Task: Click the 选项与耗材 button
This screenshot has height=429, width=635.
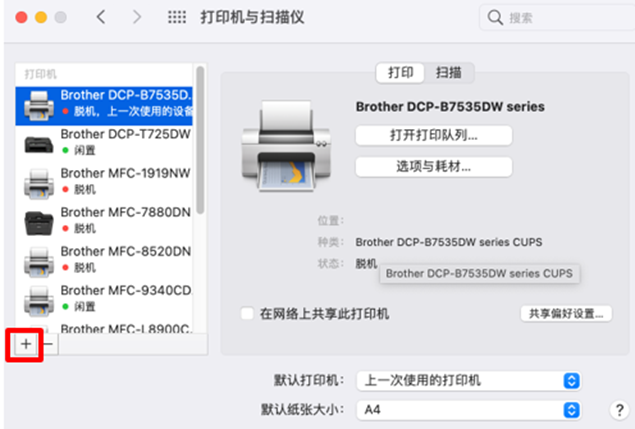Action: [x=434, y=166]
